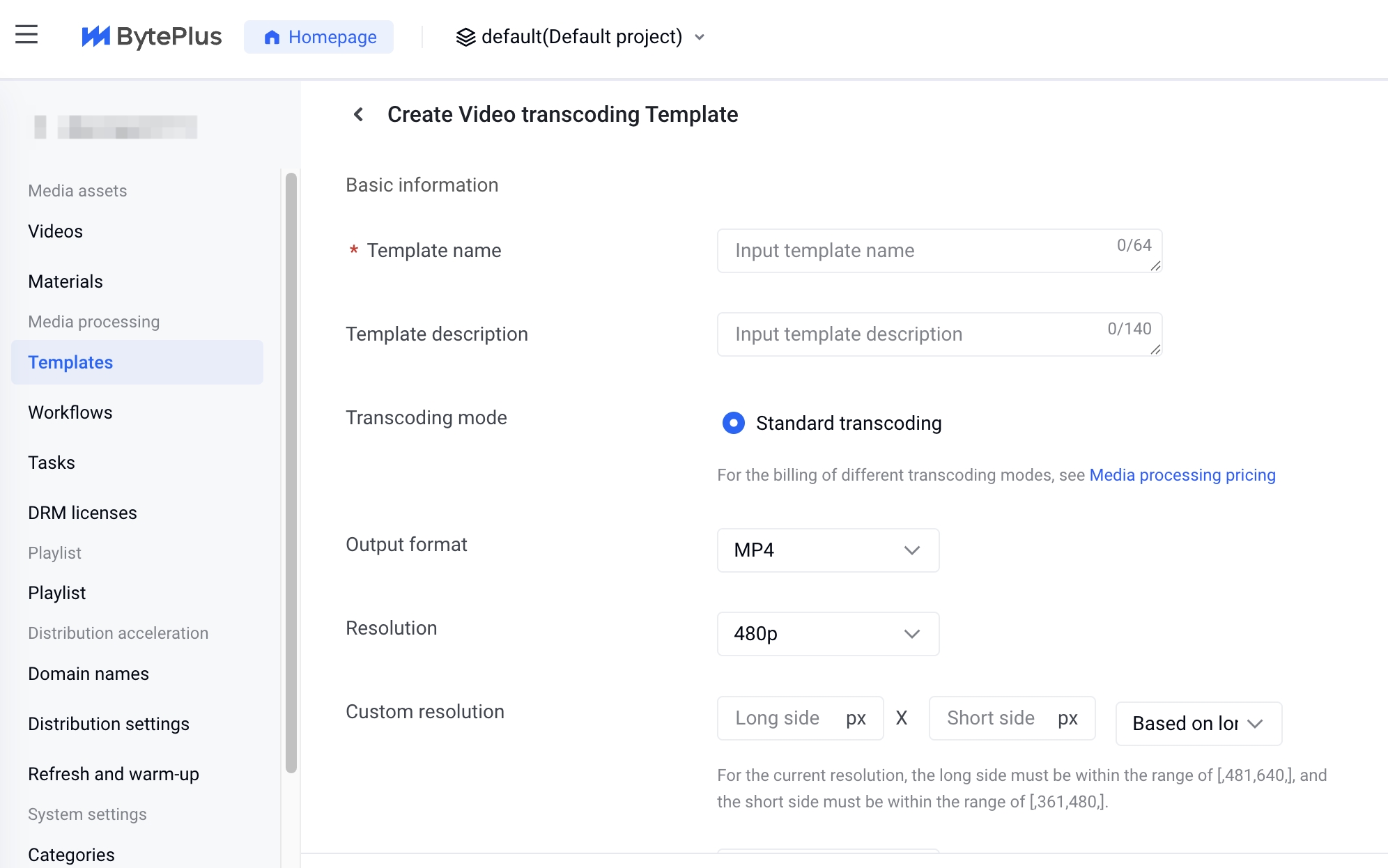The height and width of the screenshot is (868, 1388).
Task: Click the sidebar vertical scrollbar
Action: click(x=291, y=474)
